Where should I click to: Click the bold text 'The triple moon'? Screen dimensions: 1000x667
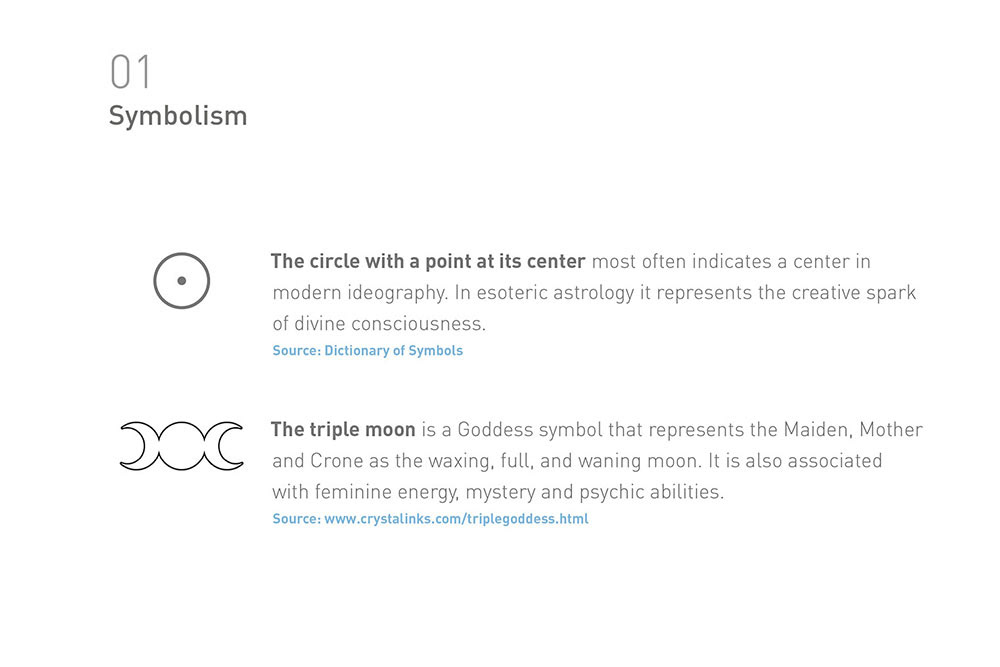coord(343,429)
